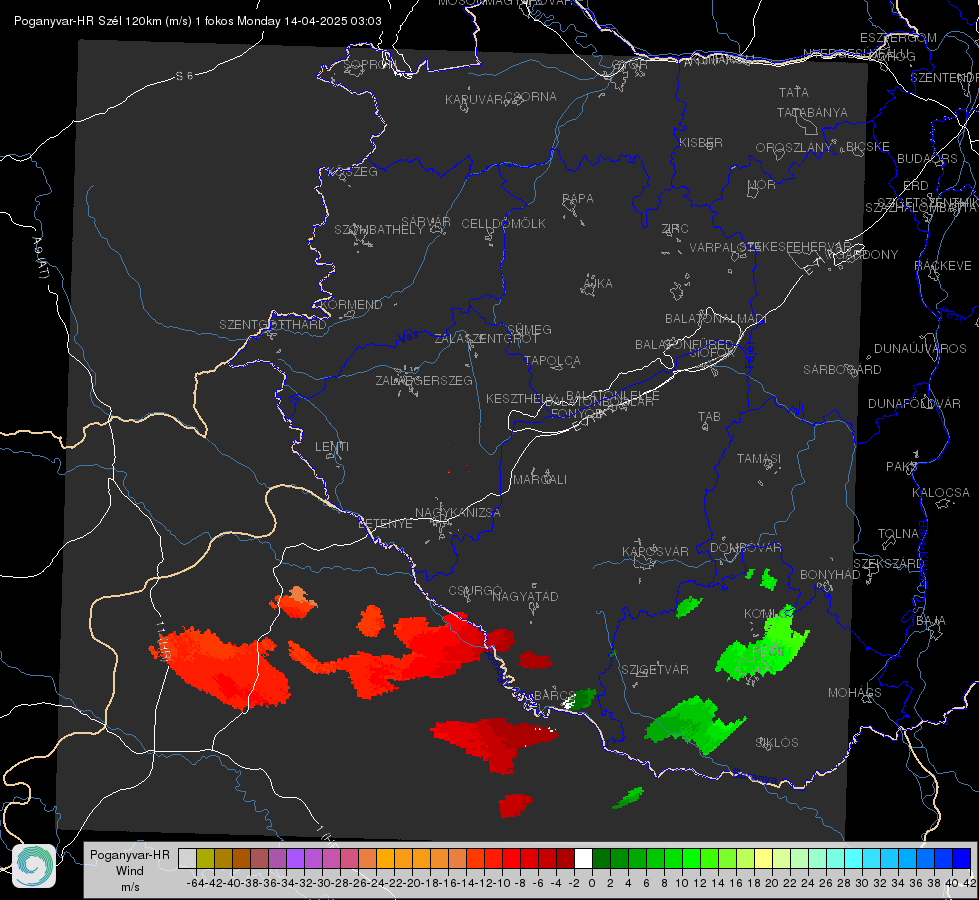Choose the pale yellow swatch above value 18
This screenshot has height=900, width=979.
763,858
